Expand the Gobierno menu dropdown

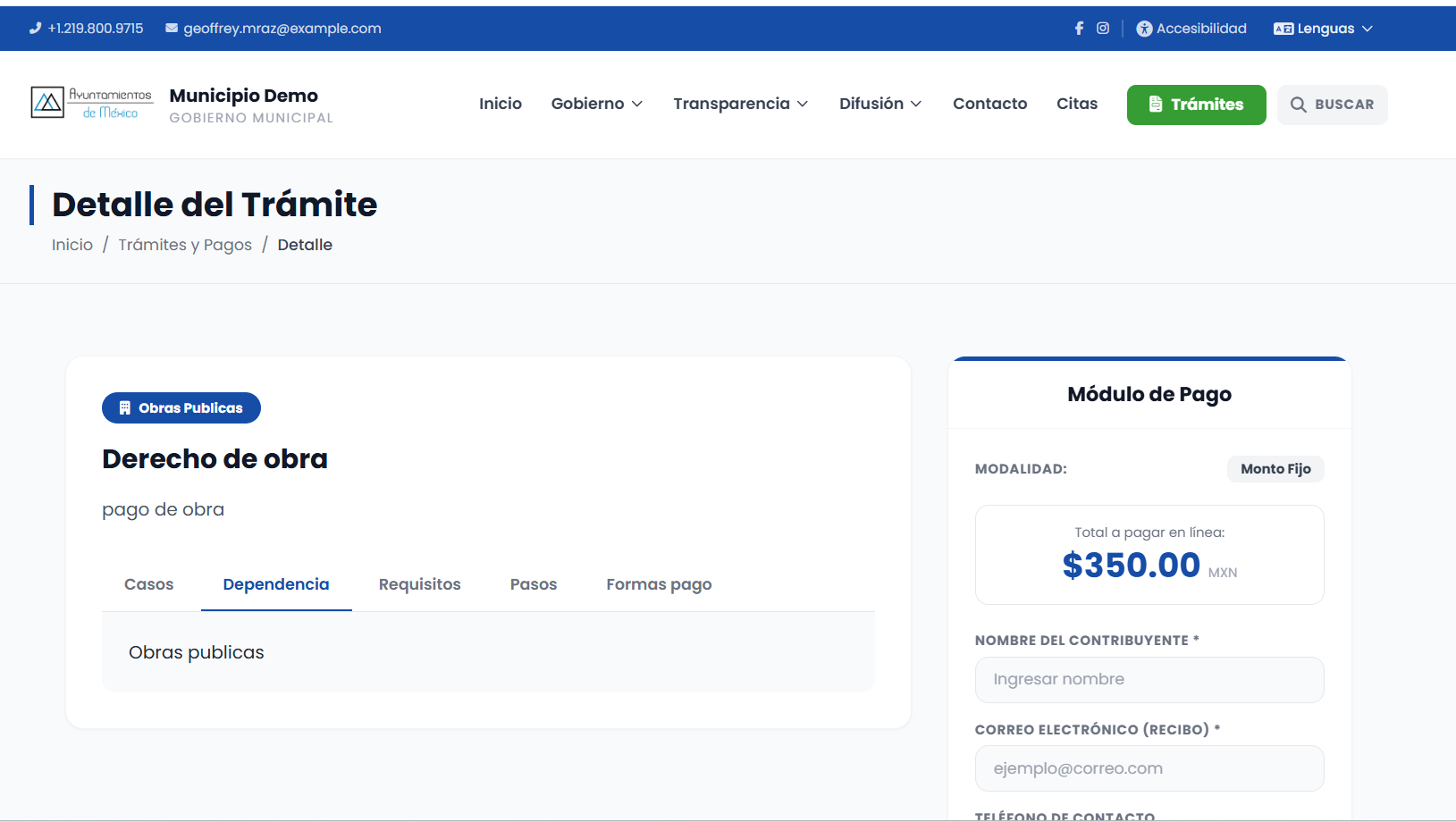point(596,104)
